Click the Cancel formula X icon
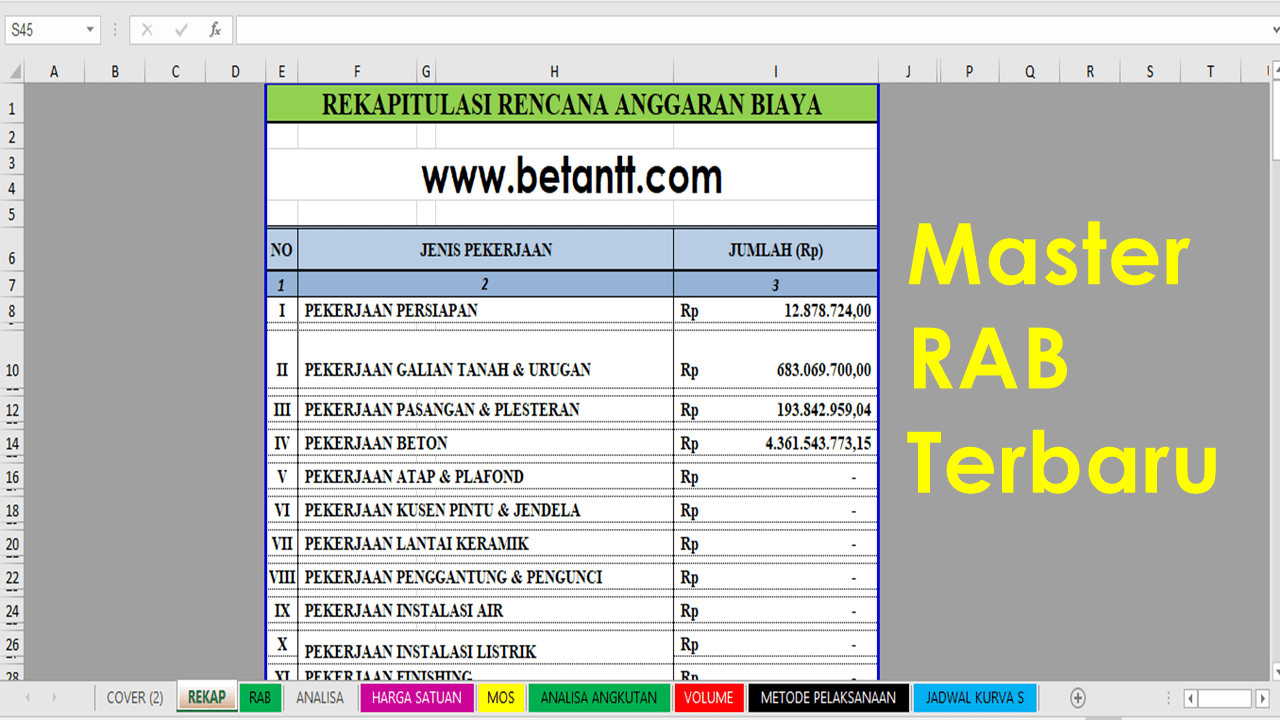Image resolution: width=1280 pixels, height=720 pixels. (147, 30)
